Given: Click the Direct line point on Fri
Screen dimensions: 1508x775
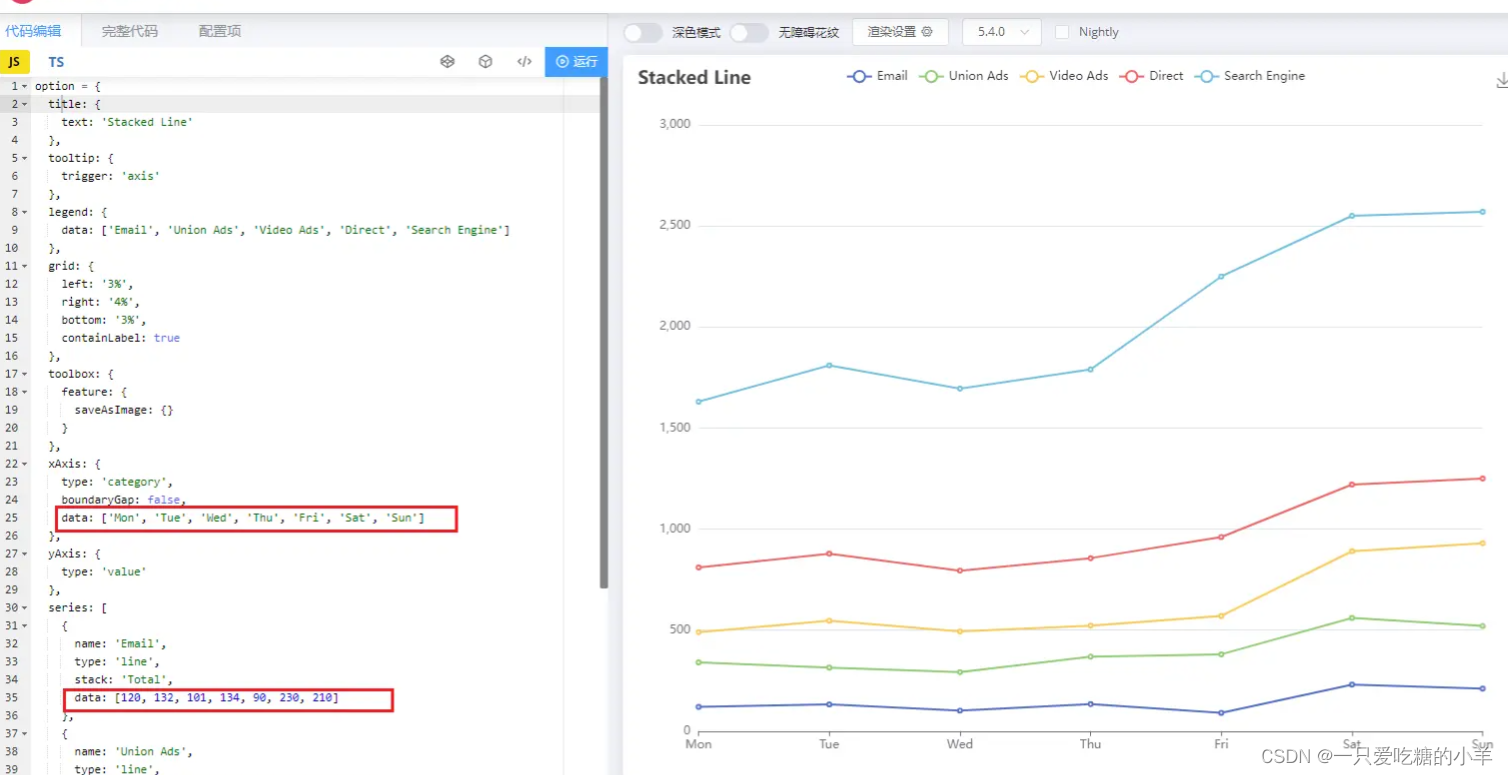Looking at the screenshot, I should [x=1221, y=537].
